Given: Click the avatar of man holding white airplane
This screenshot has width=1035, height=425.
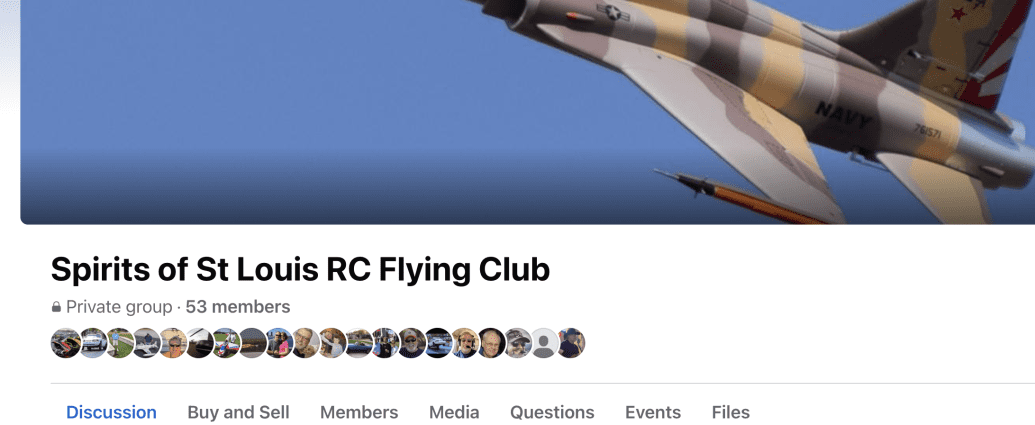Looking at the screenshot, I should click(146, 343).
